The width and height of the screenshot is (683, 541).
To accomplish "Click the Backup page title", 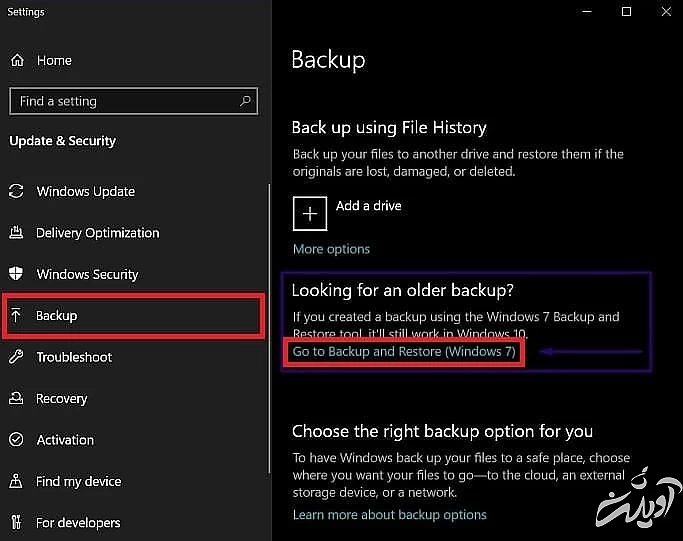I will (328, 61).
